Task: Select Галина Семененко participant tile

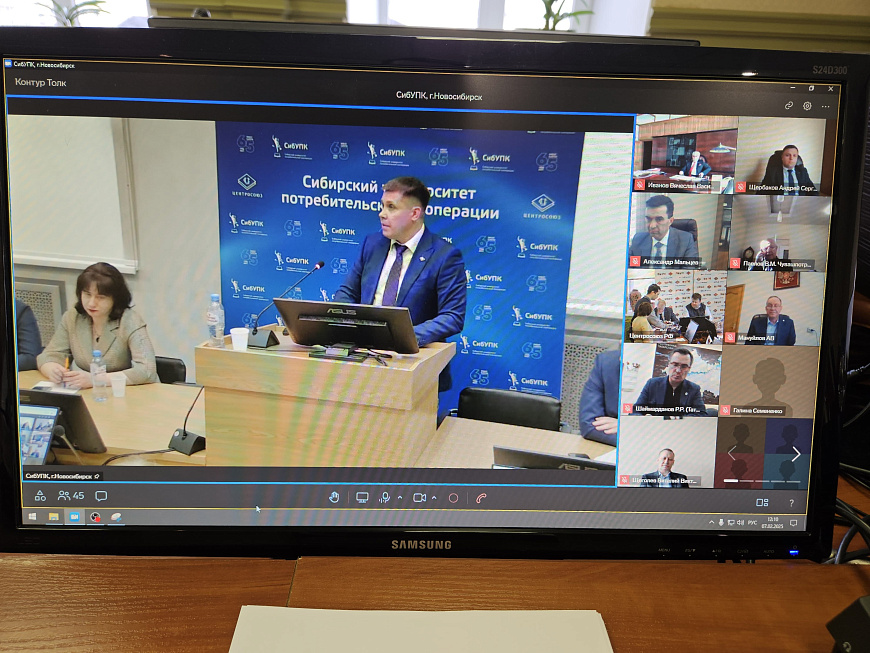Action: pos(767,381)
